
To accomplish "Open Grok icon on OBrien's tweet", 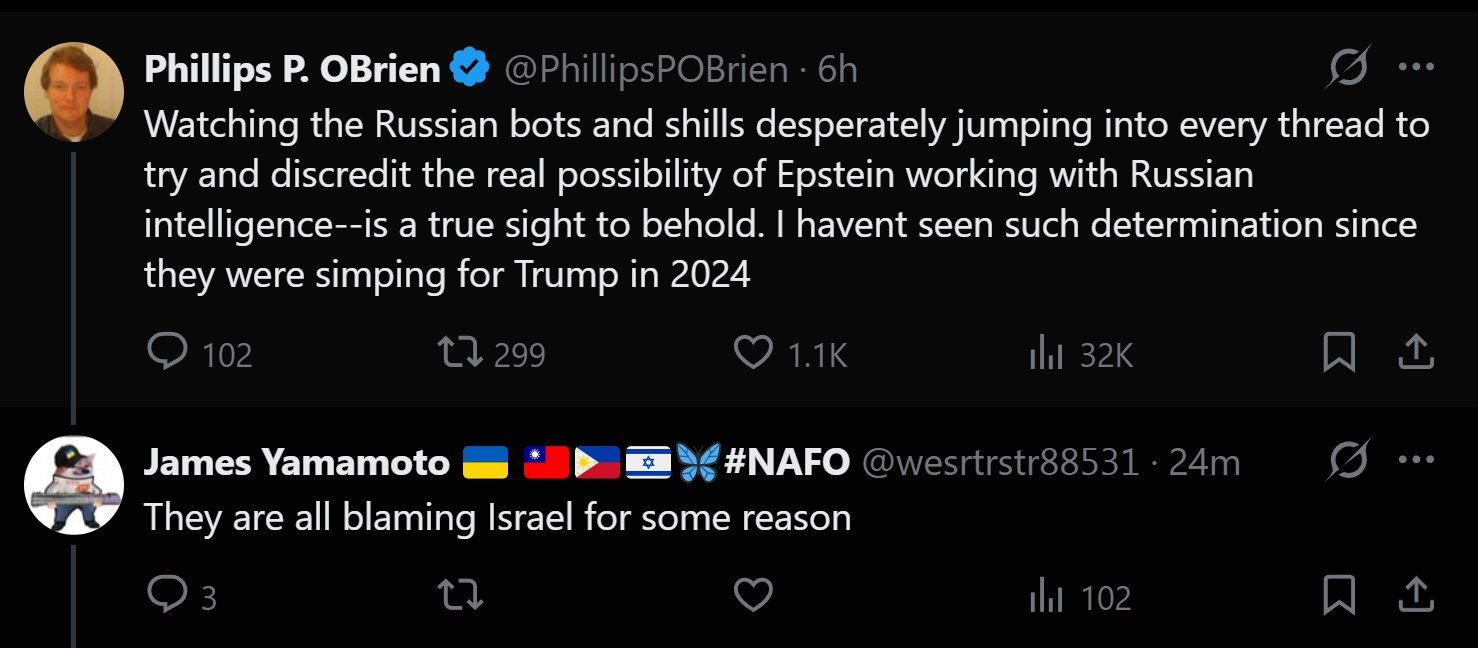I will (1347, 69).
